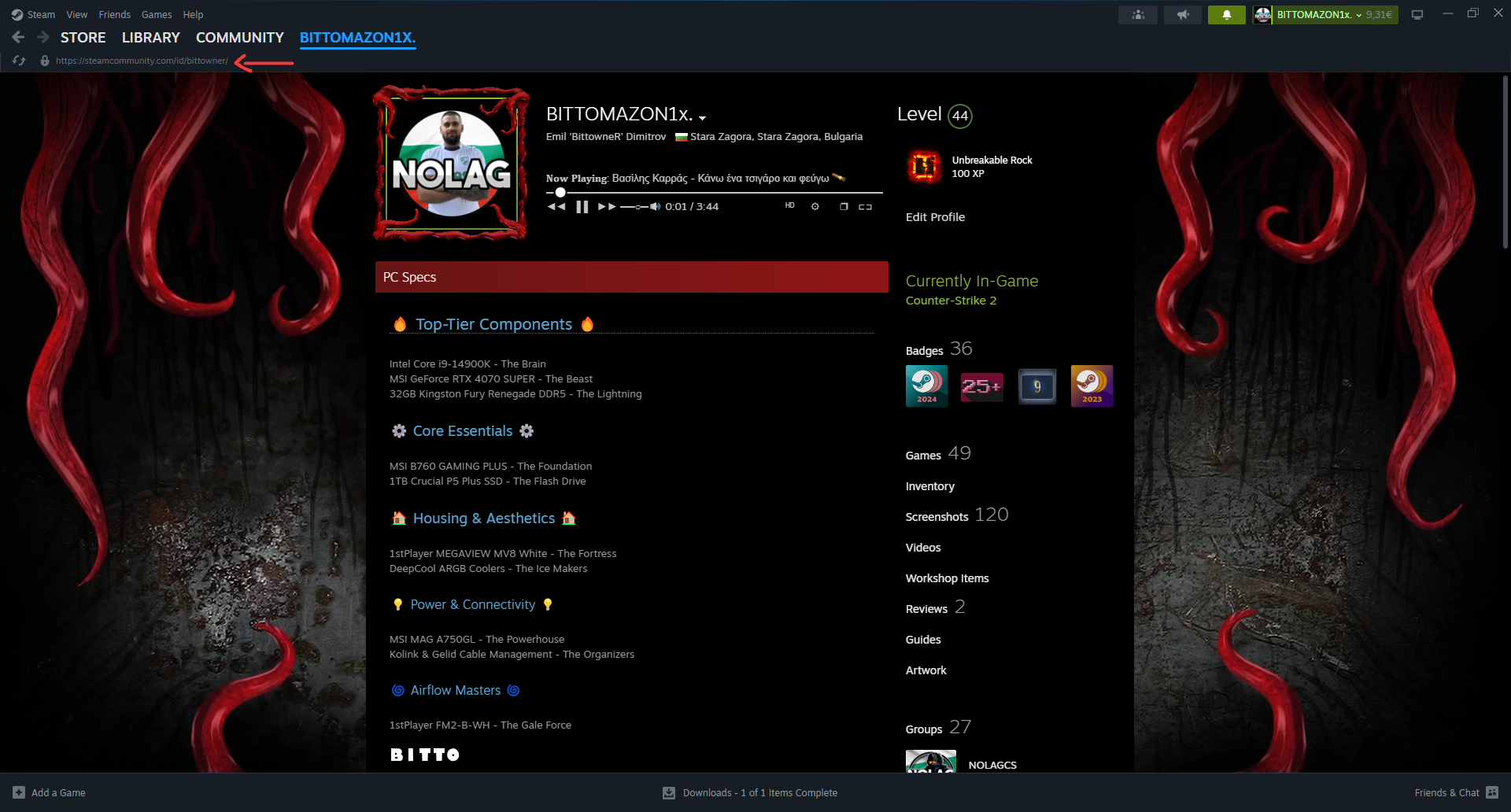Screen dimensions: 1511x812
Task: Click the song progress bar handle
Action: pos(560,192)
